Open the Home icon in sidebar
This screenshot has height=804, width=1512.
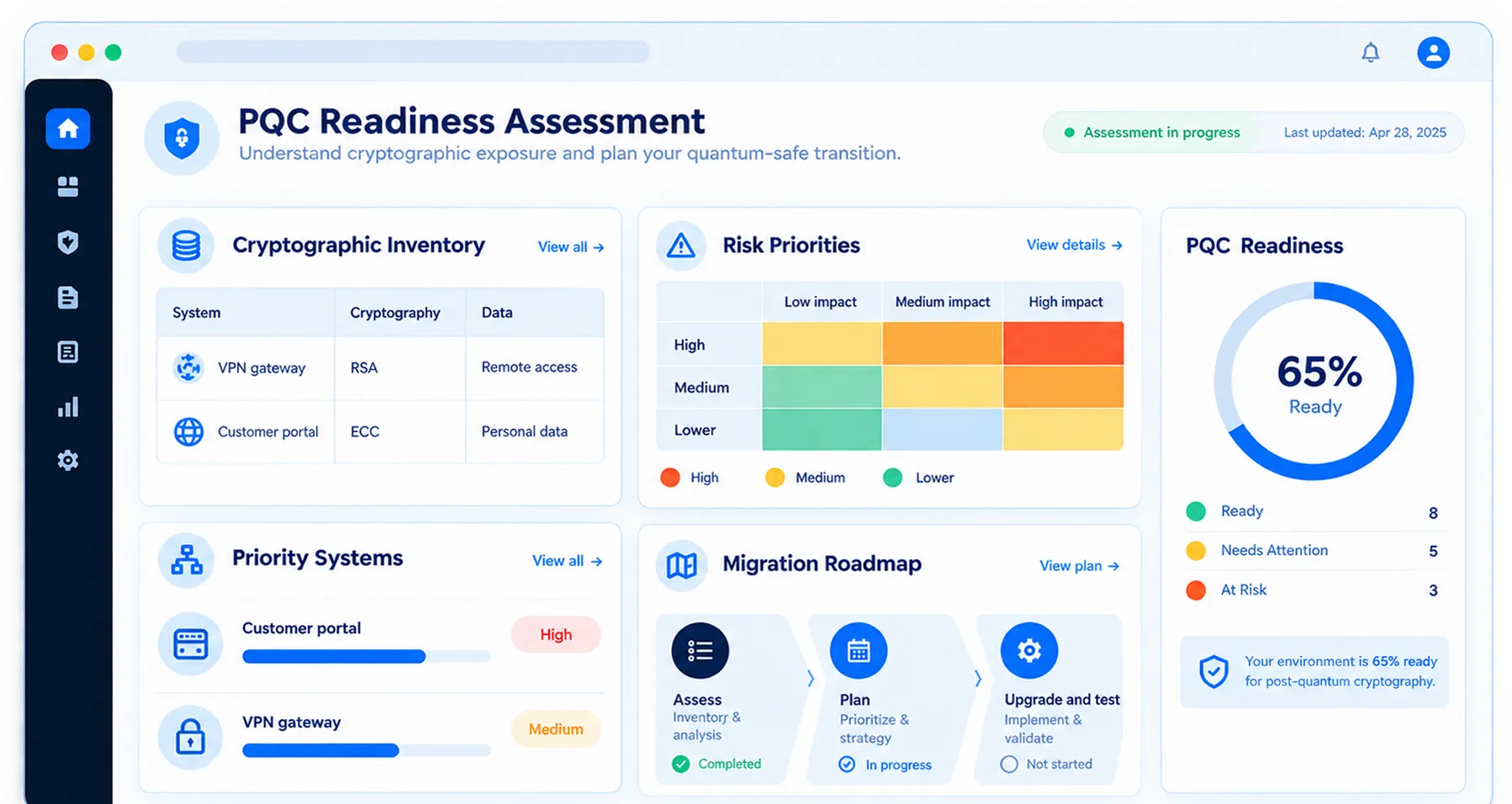tap(68, 129)
